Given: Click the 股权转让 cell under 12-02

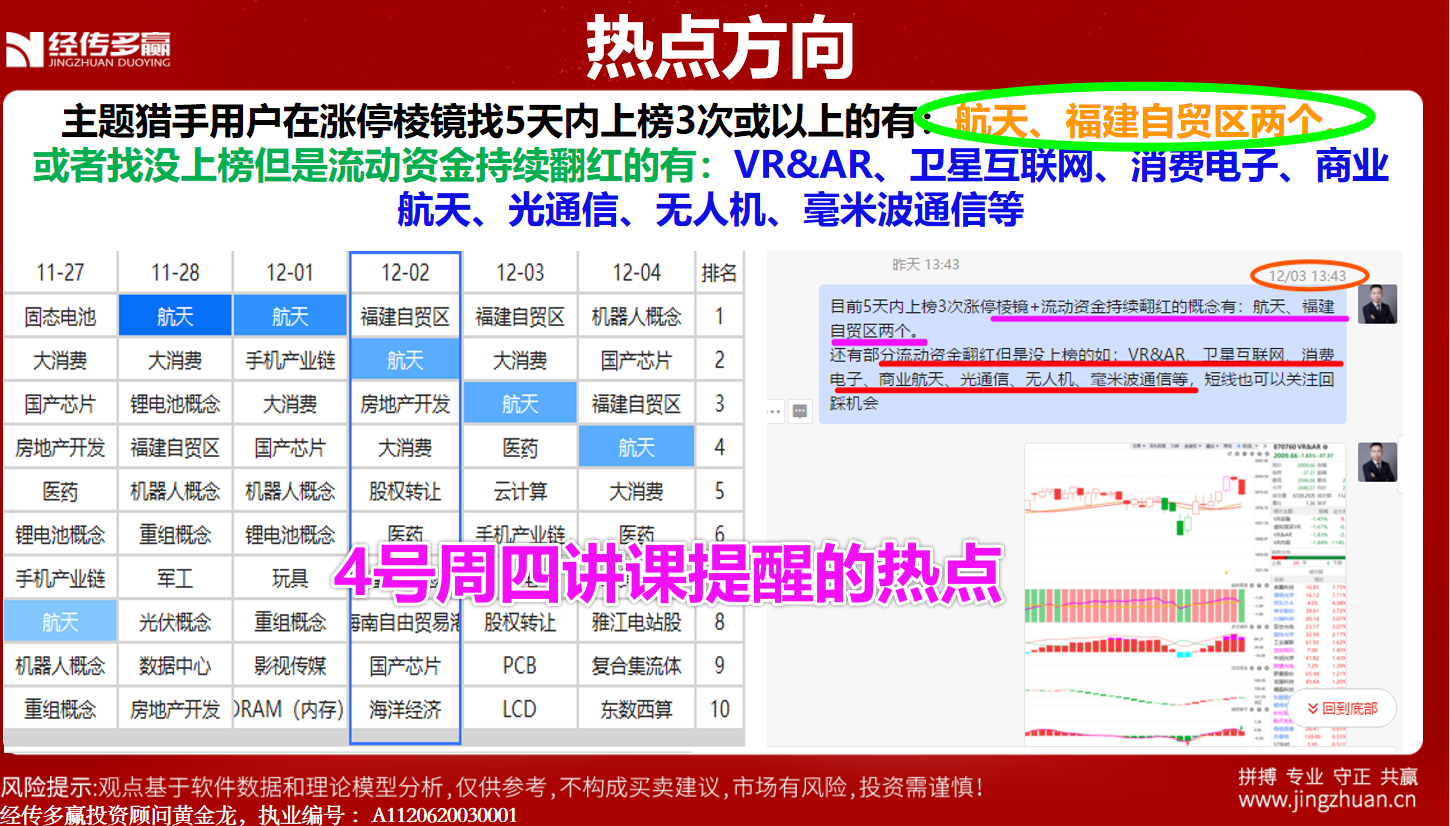Looking at the screenshot, I should pyautogui.click(x=405, y=491).
